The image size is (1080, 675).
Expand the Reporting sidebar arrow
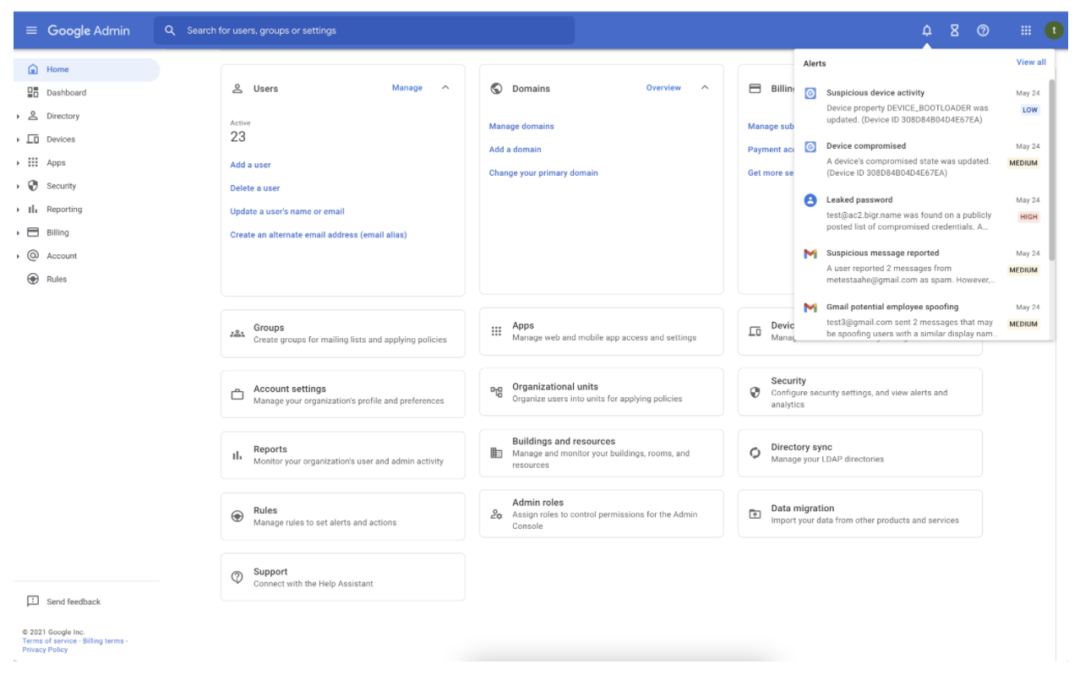tap(18, 209)
